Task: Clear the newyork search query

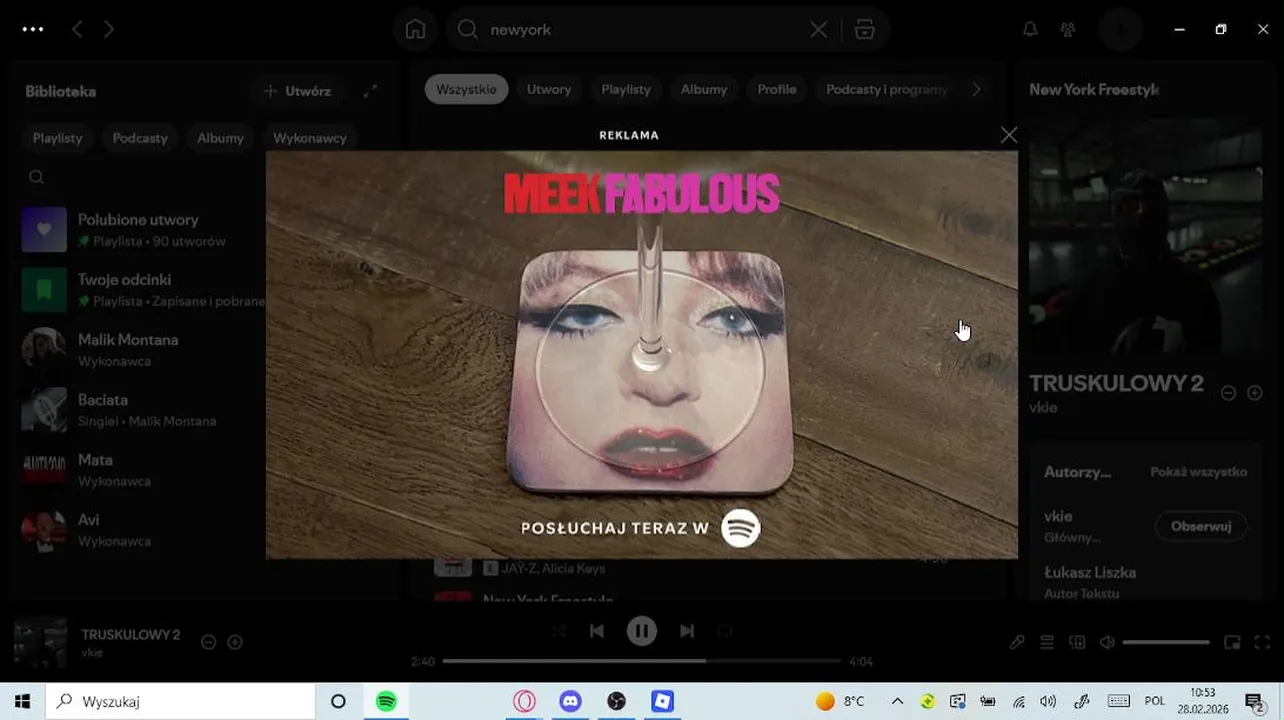Action: point(818,30)
